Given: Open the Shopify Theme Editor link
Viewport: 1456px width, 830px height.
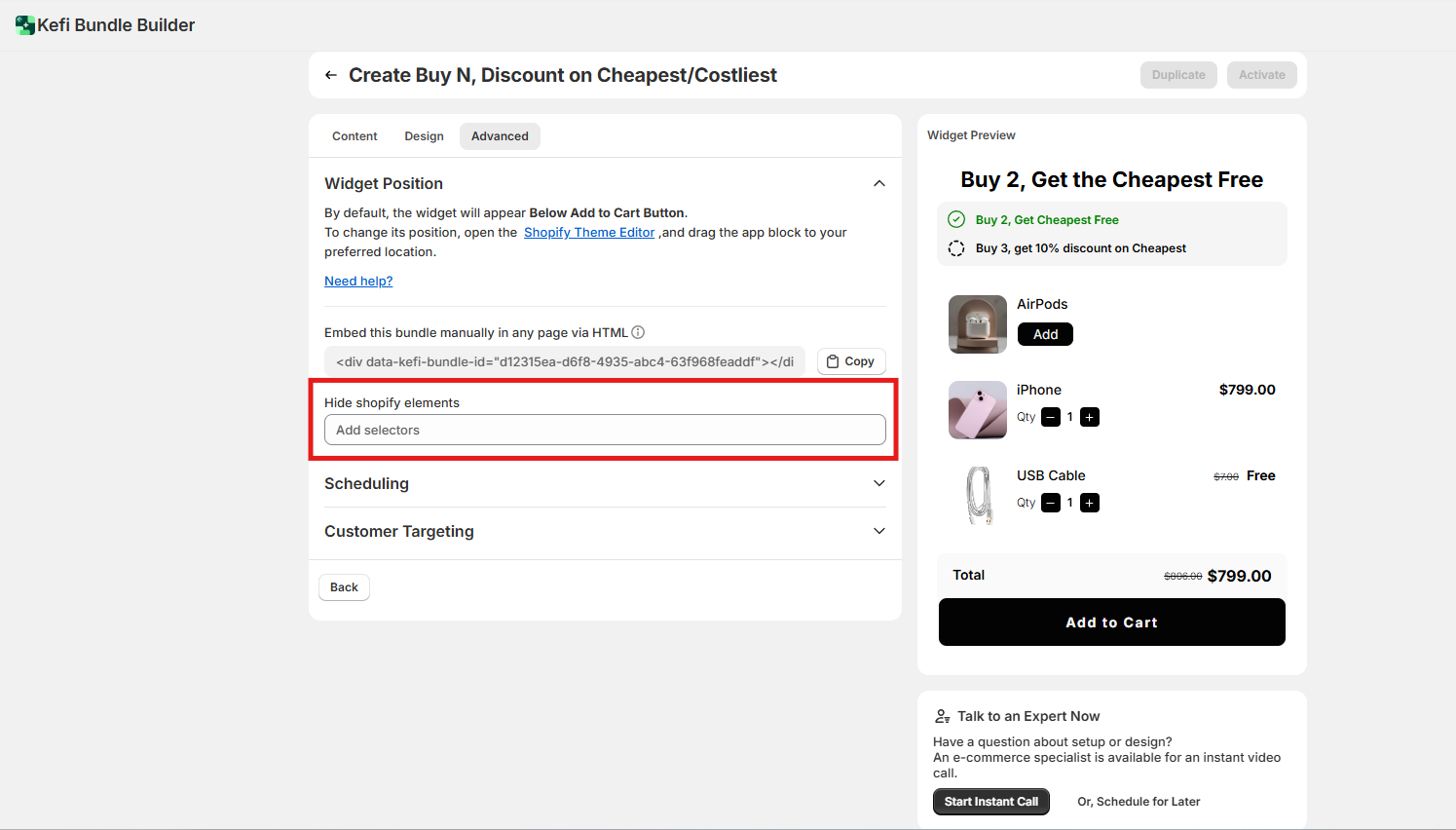Looking at the screenshot, I should tap(589, 232).
